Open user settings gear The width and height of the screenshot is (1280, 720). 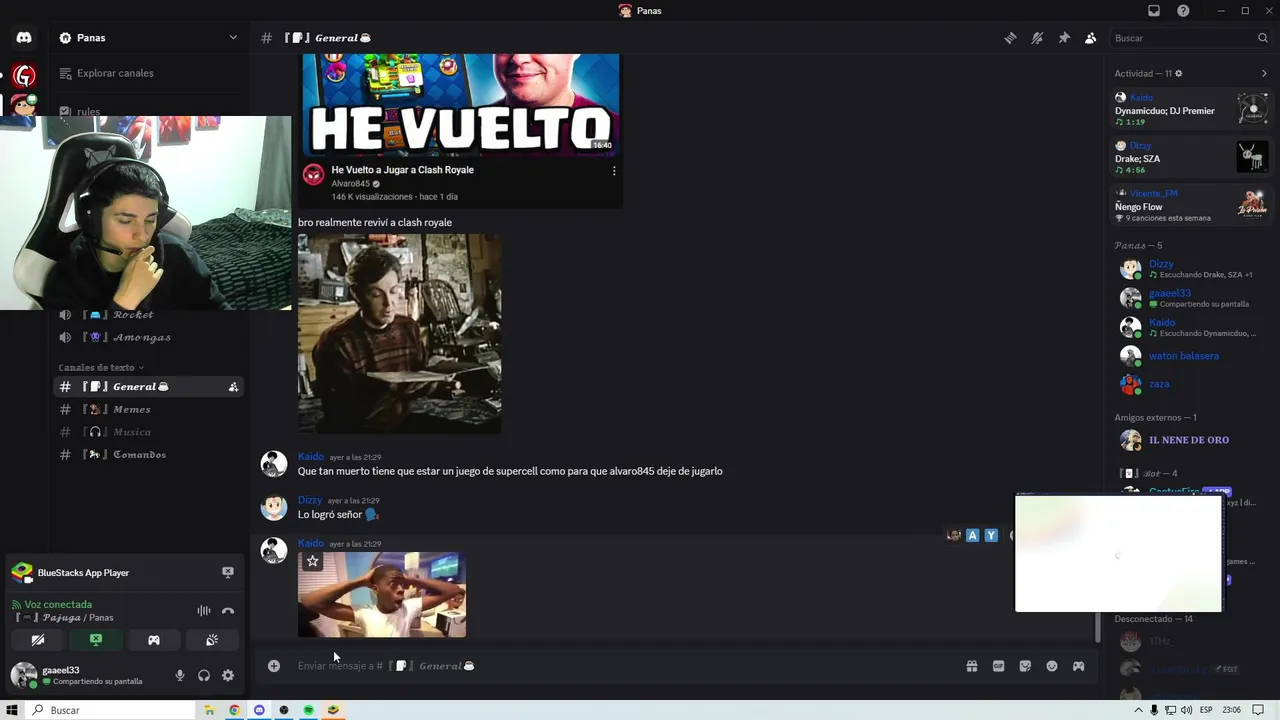coord(228,676)
